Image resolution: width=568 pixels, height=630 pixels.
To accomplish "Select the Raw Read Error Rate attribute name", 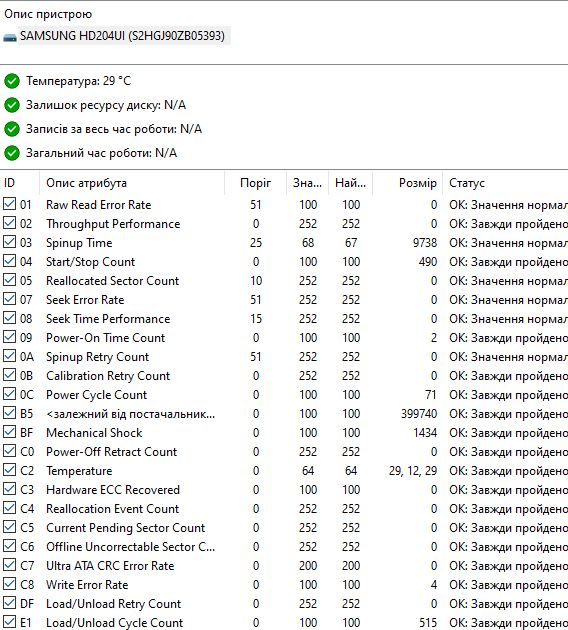I will point(98,205).
